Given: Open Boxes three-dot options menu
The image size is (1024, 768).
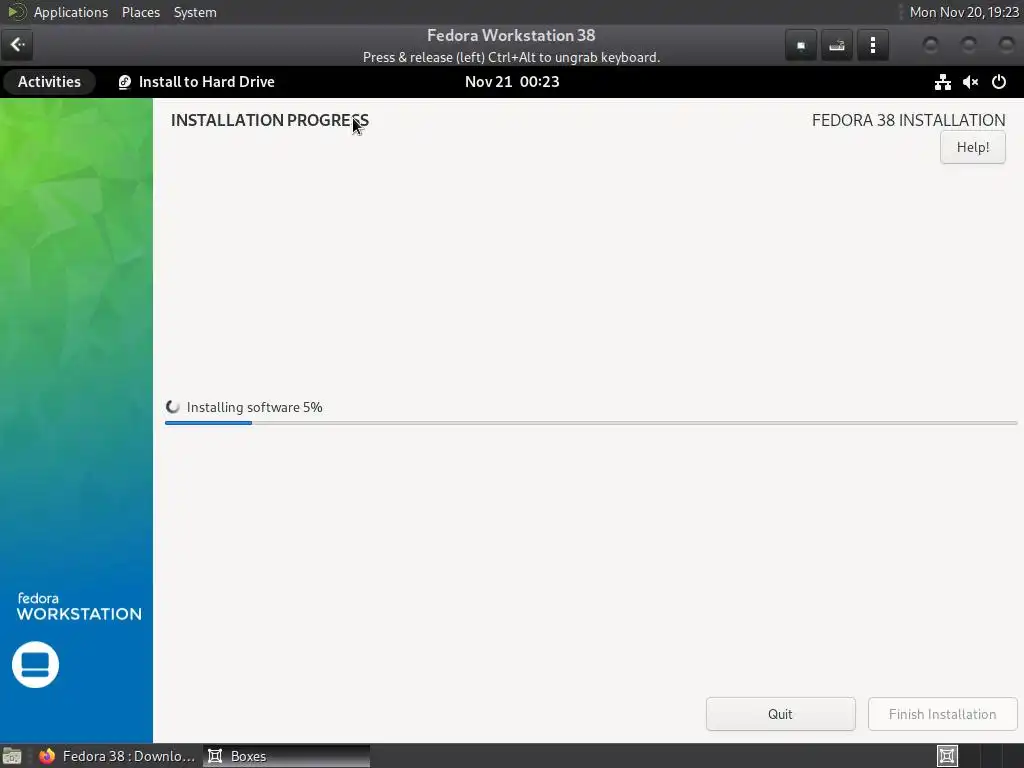Looking at the screenshot, I should coord(872,46).
